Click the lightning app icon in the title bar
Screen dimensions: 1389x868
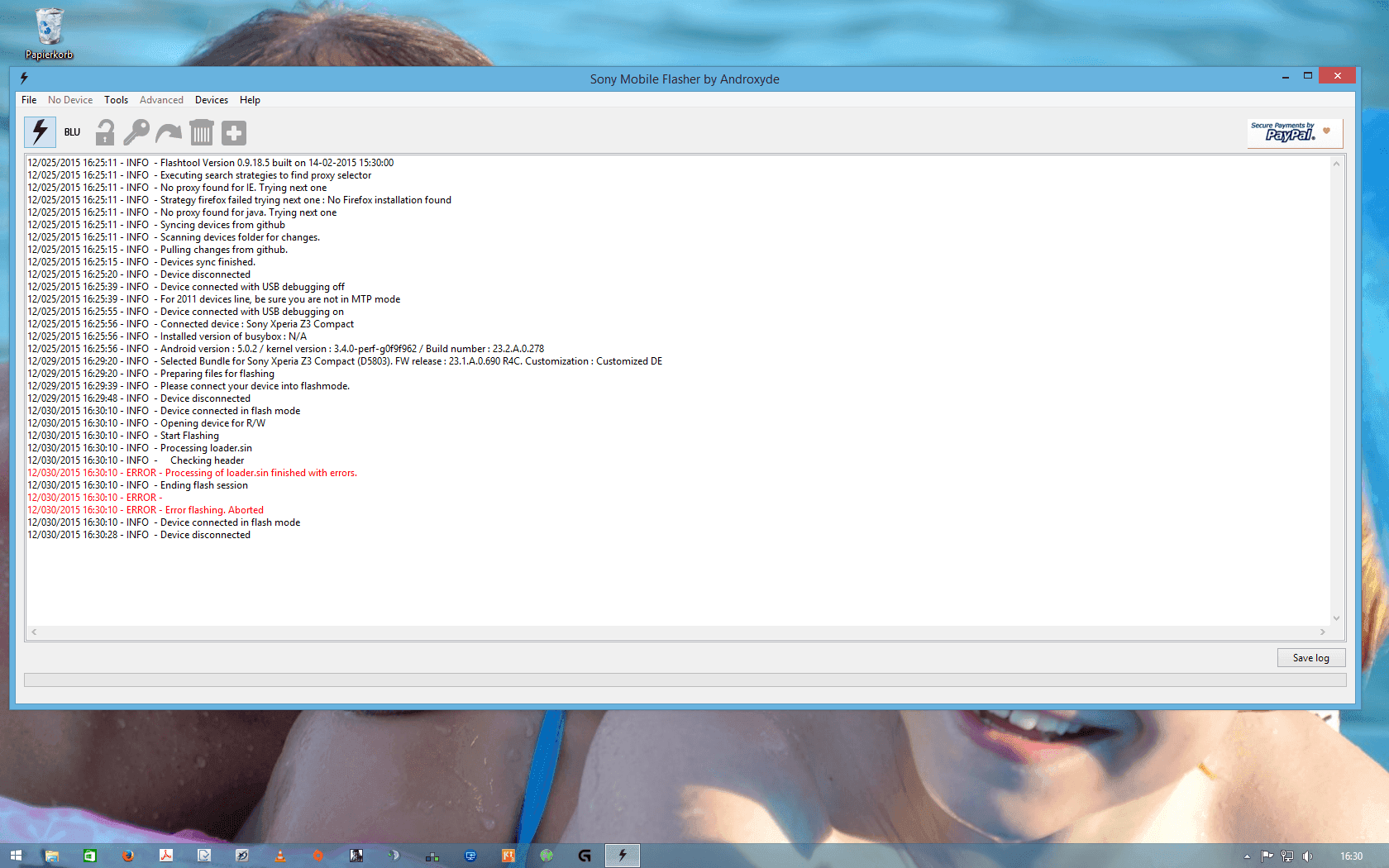(24, 78)
